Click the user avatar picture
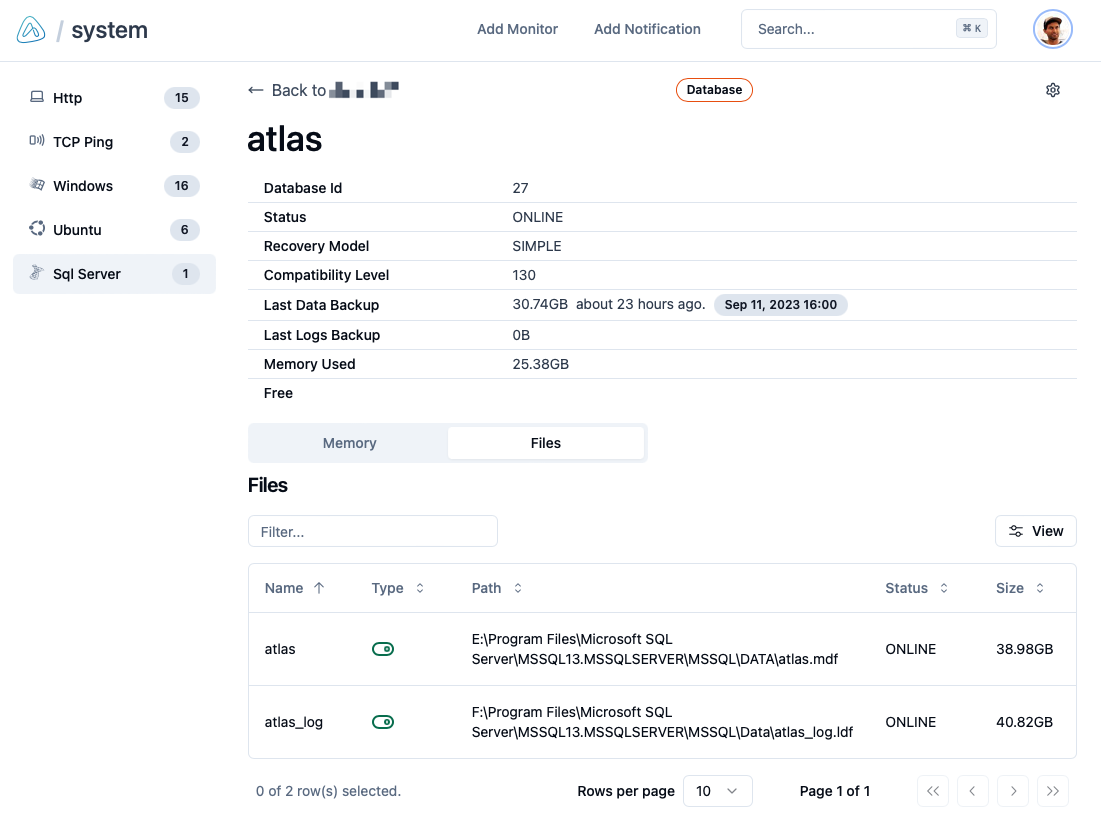 click(x=1052, y=30)
